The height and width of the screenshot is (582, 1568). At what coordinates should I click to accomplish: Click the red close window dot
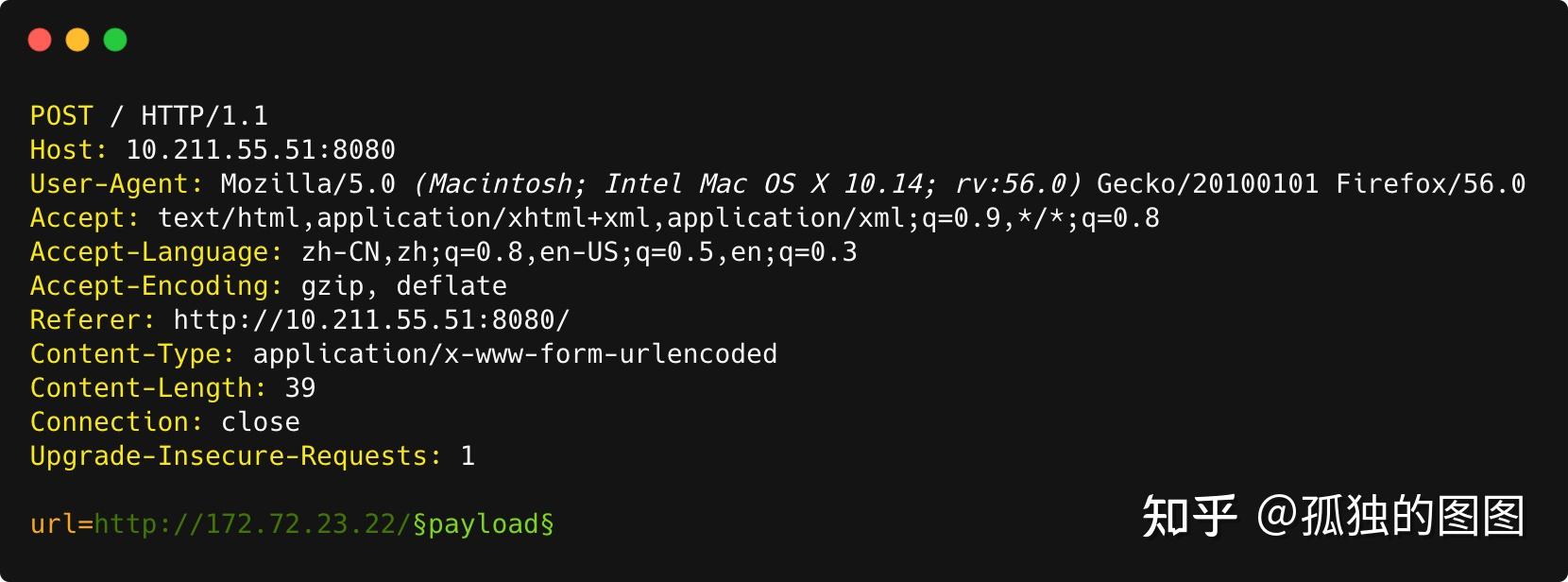(40, 40)
